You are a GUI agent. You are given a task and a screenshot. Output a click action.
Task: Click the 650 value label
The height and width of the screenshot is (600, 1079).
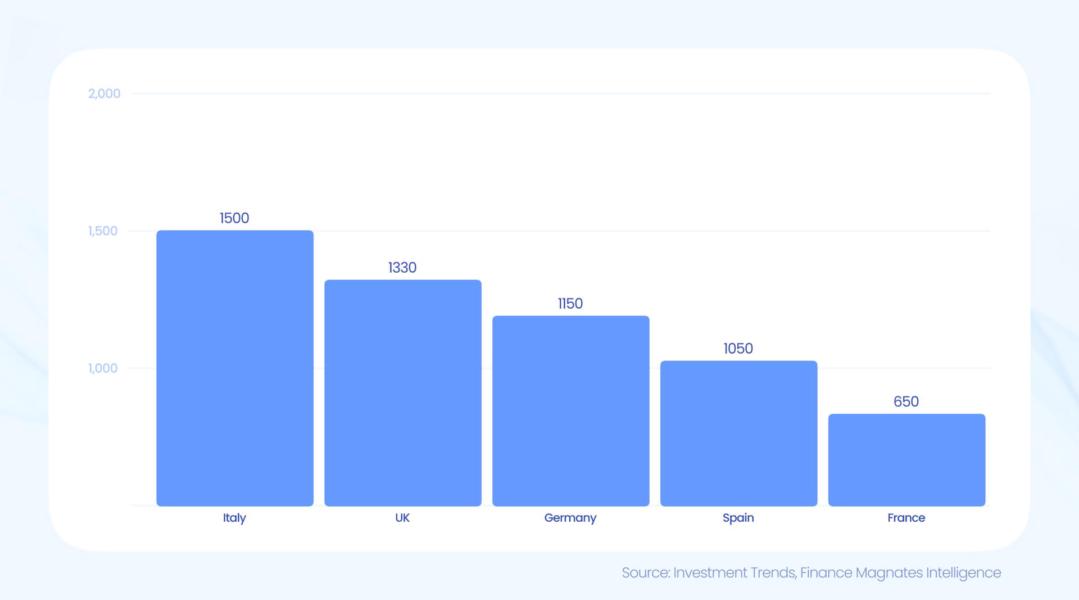[x=907, y=402]
